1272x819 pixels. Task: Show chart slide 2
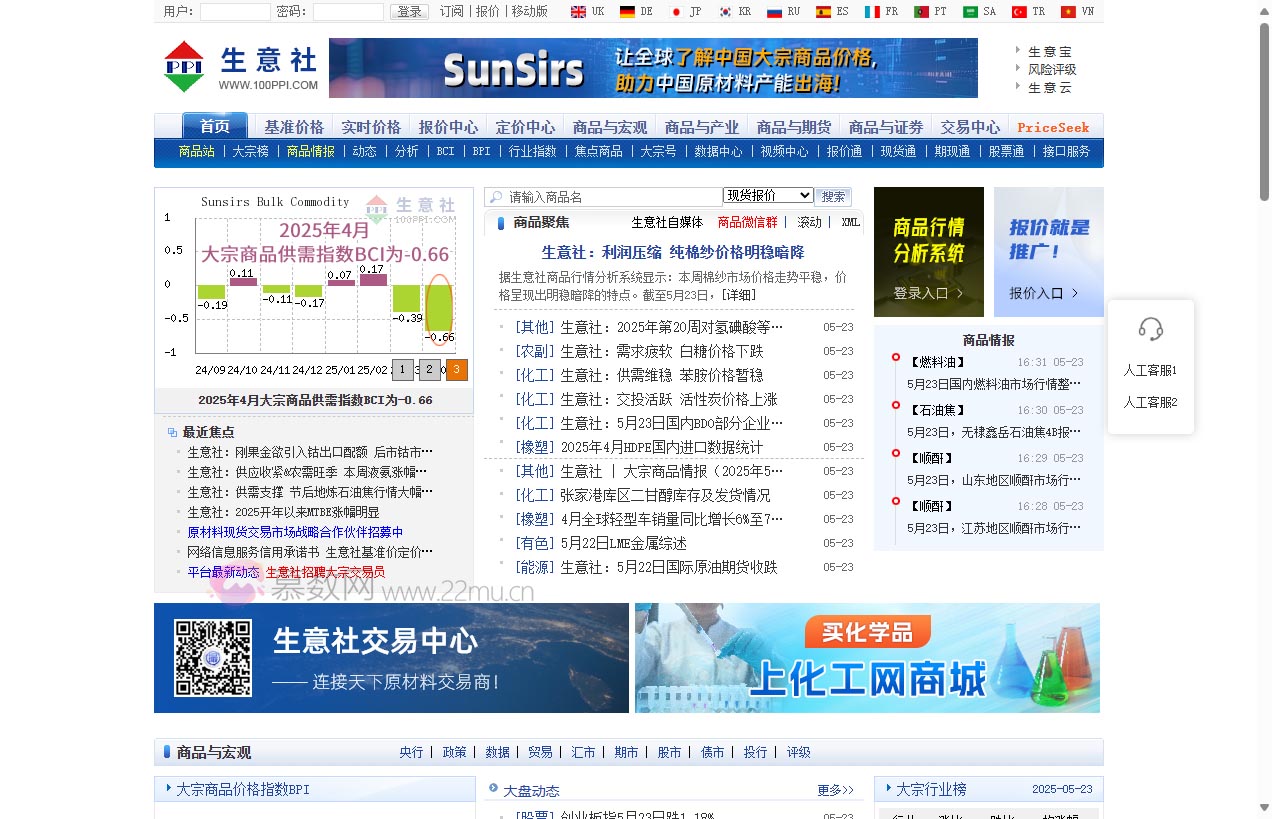(430, 370)
